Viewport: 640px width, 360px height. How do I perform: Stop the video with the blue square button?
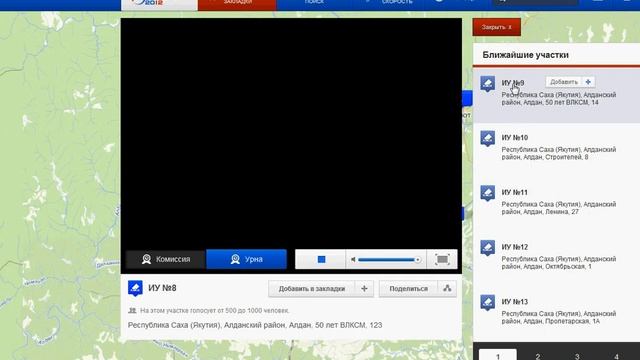tap(321, 260)
